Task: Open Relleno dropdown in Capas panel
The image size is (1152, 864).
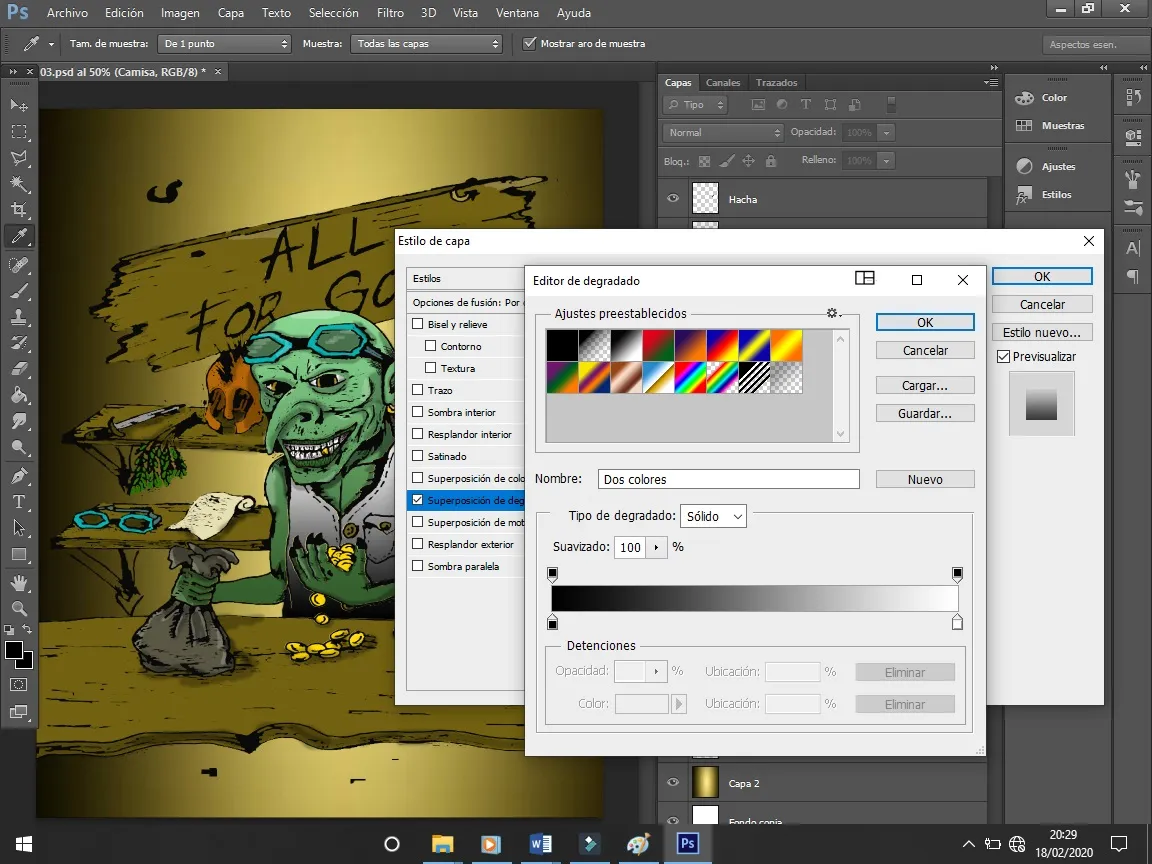Action: 887,161
